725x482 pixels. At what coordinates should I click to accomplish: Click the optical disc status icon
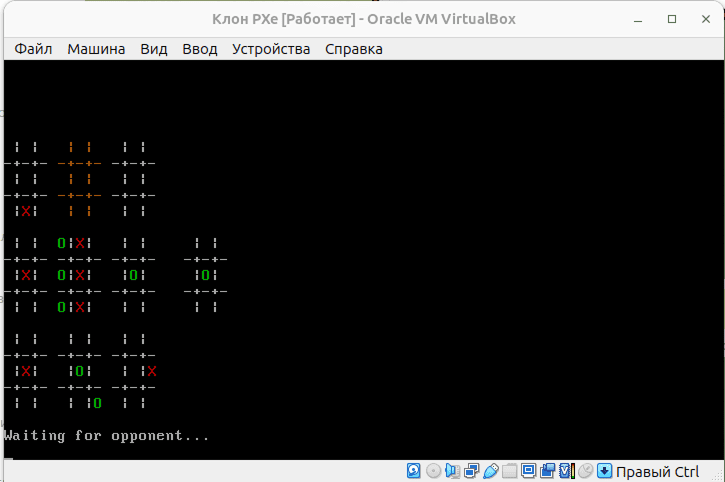(x=433, y=471)
